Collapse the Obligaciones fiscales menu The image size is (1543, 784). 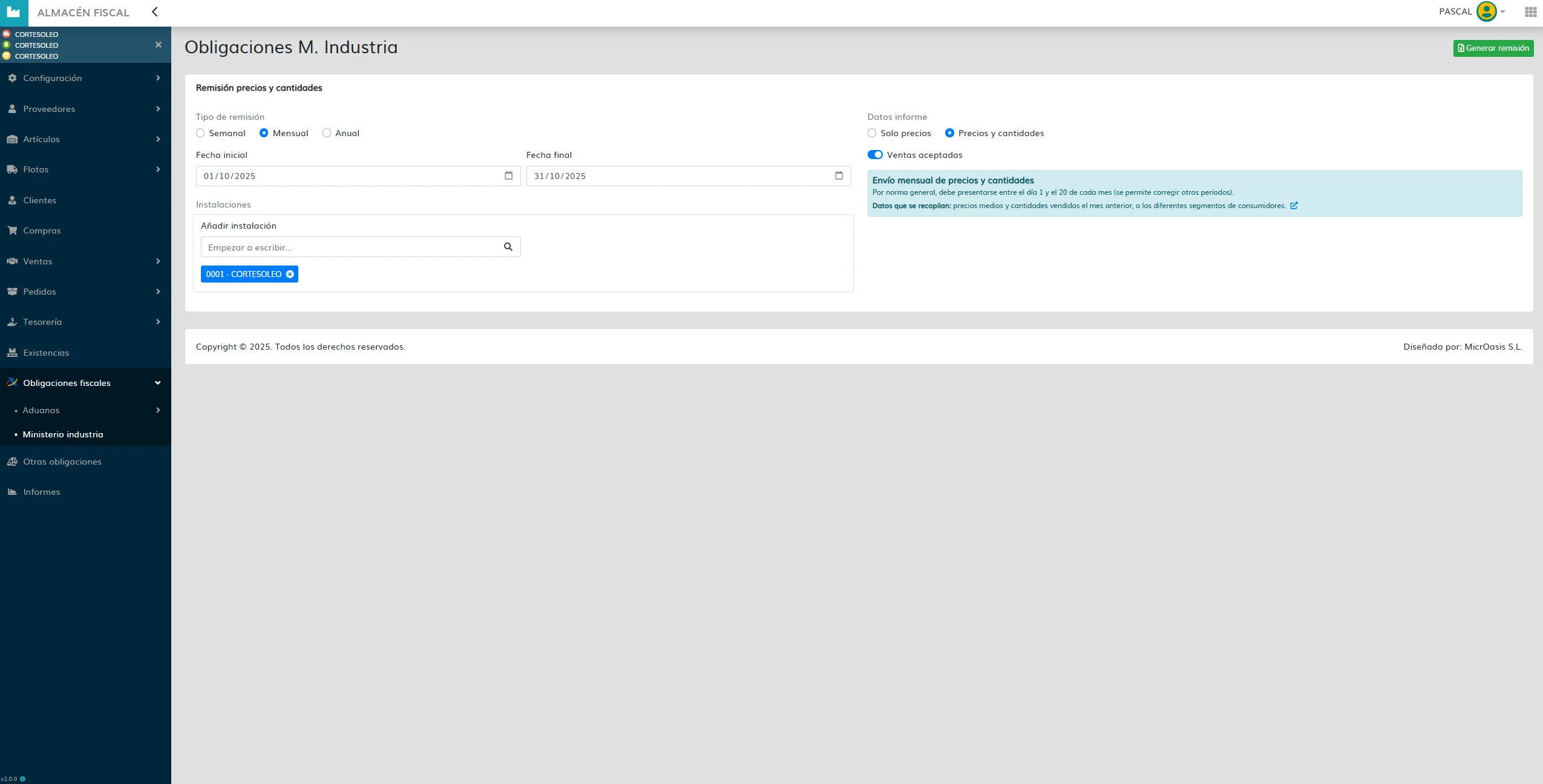tap(85, 383)
